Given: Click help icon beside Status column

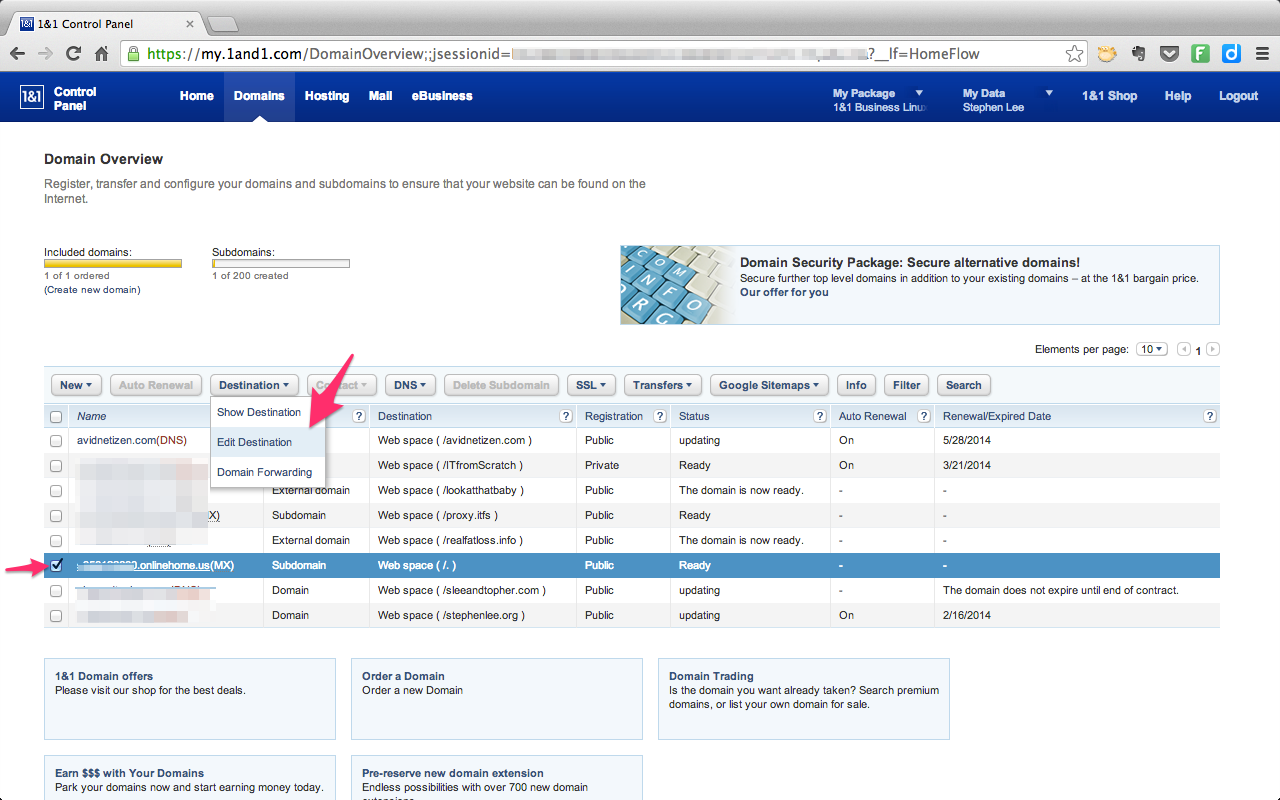Looking at the screenshot, I should [820, 416].
